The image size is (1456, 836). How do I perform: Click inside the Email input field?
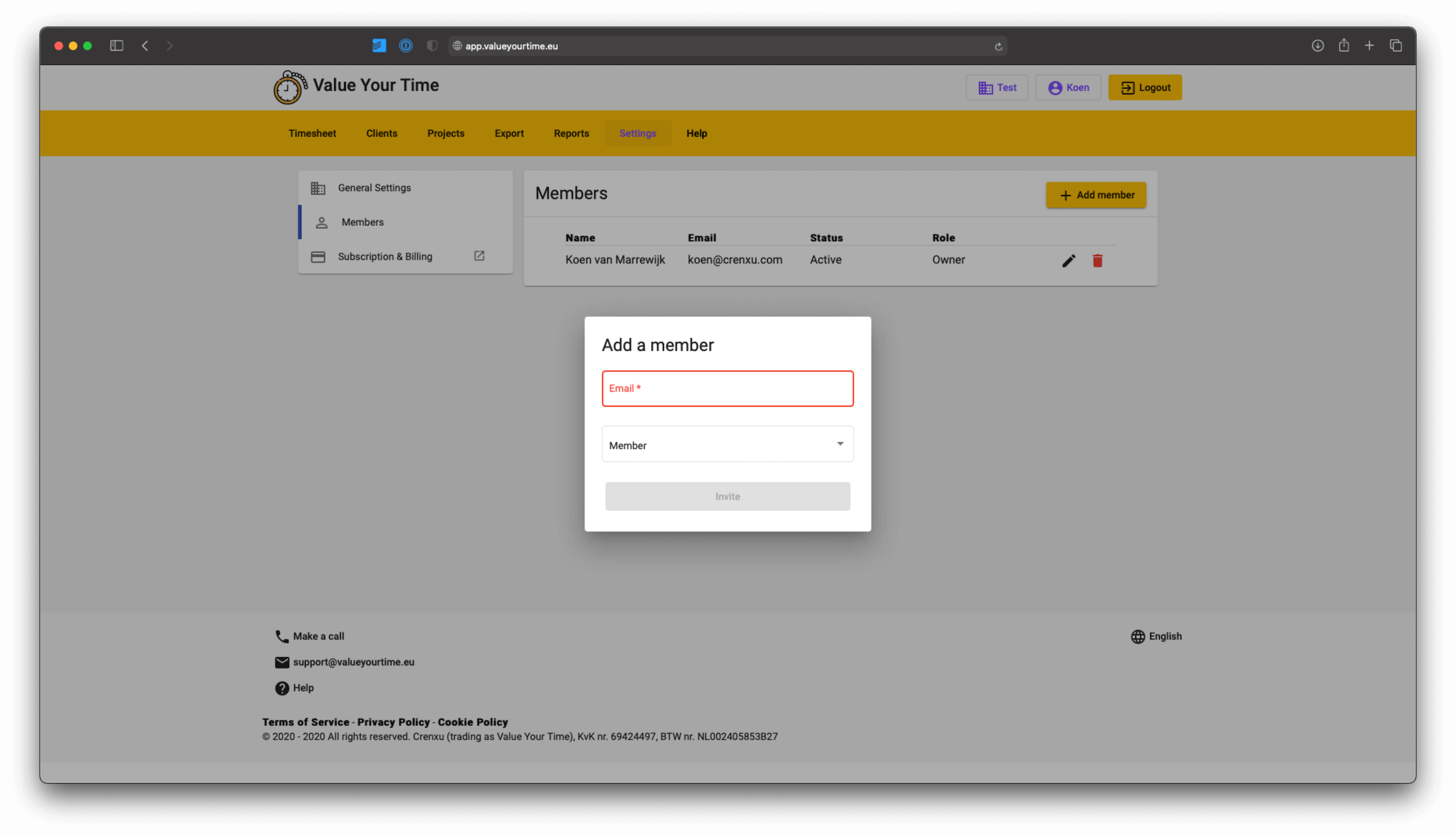click(x=727, y=388)
